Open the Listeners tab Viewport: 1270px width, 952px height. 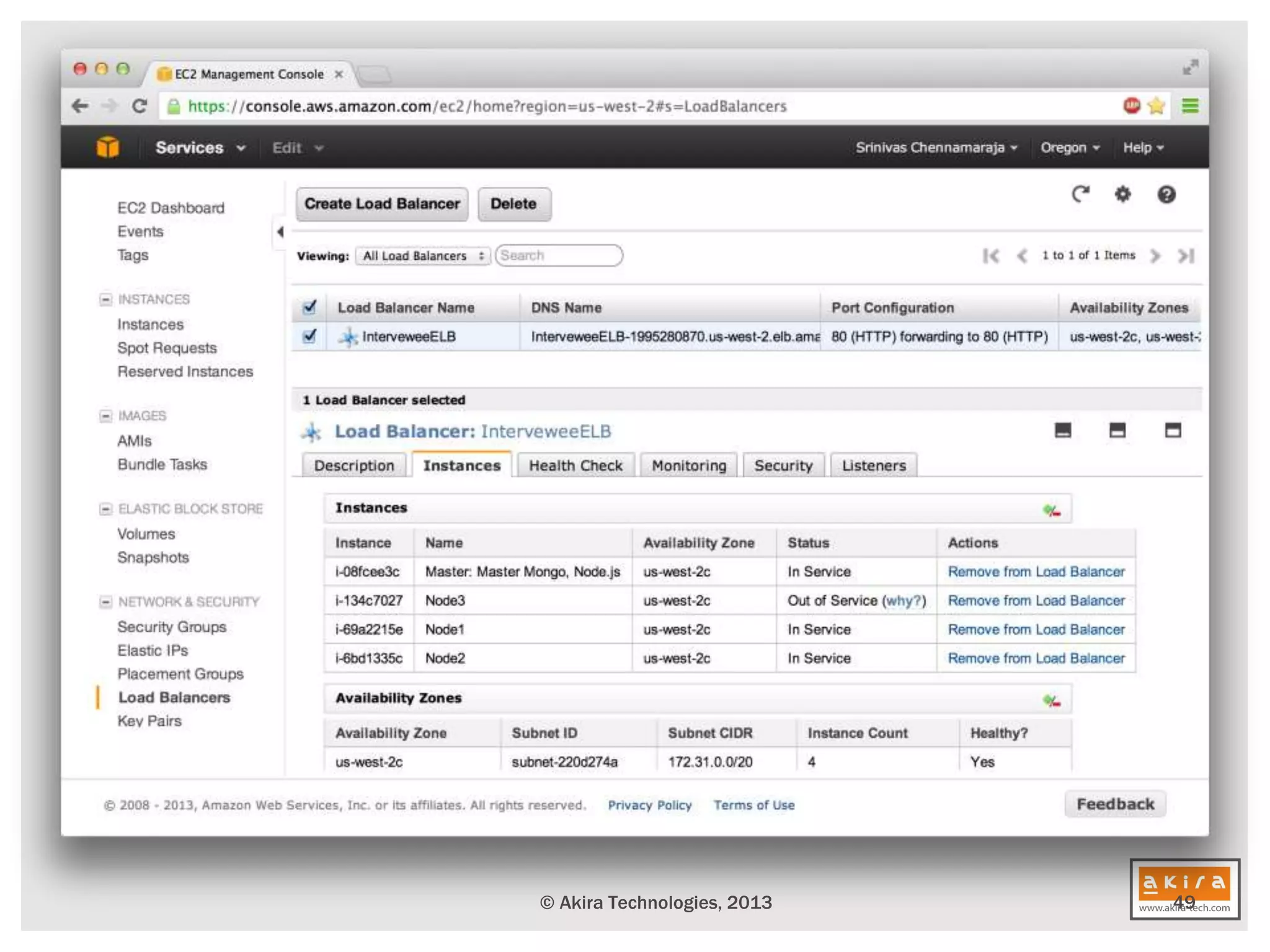click(x=873, y=465)
